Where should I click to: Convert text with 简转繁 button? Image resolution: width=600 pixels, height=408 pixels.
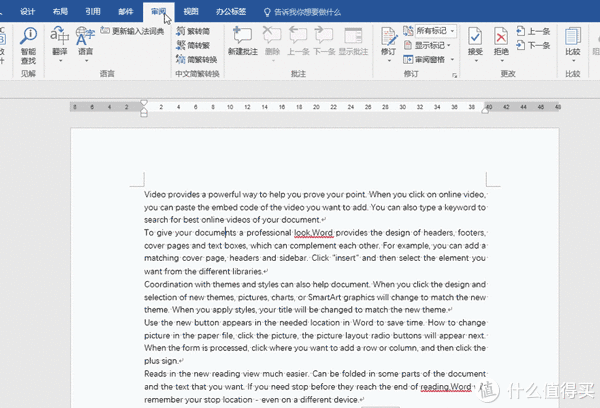[192, 44]
